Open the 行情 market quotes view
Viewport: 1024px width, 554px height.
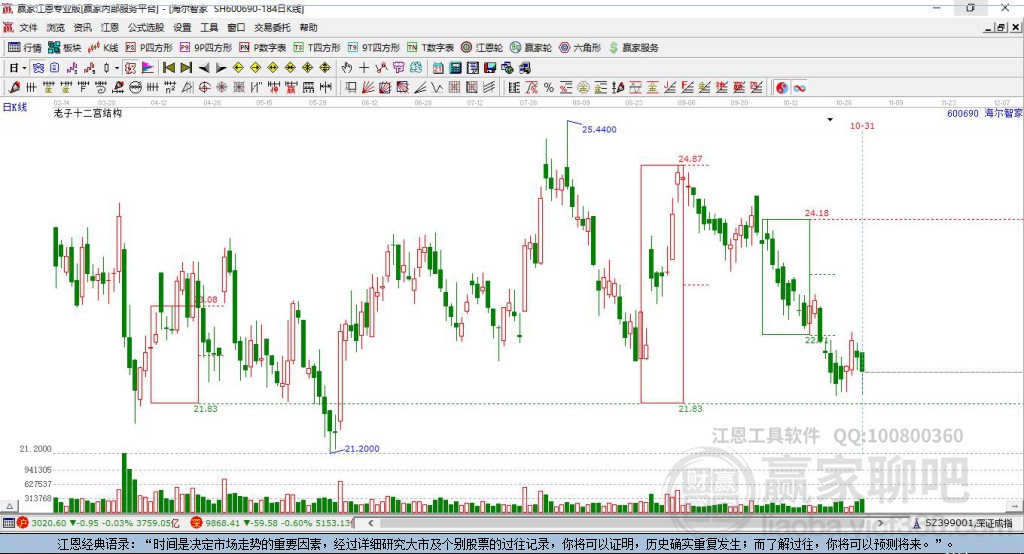pos(25,48)
